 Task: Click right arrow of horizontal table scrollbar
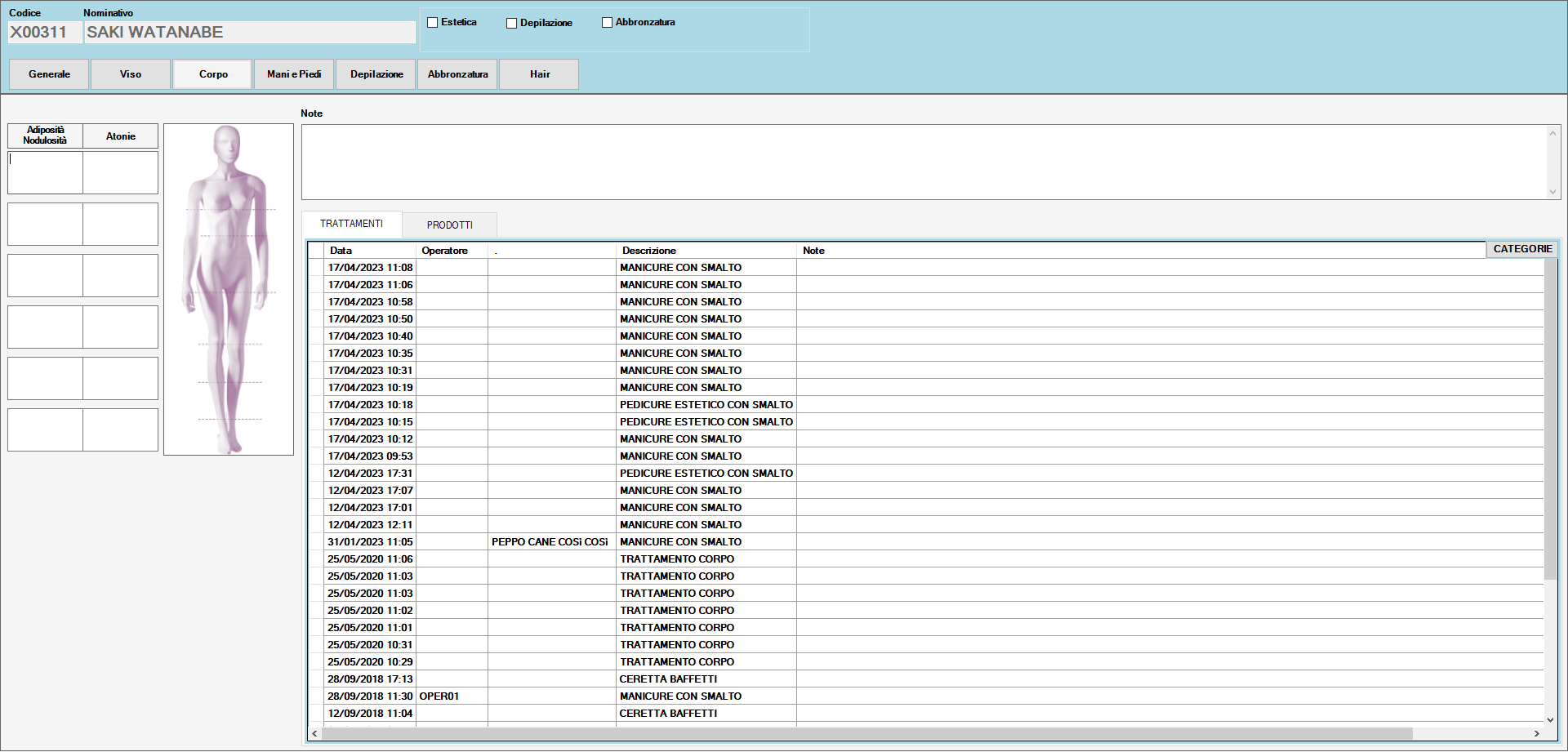coord(1536,734)
